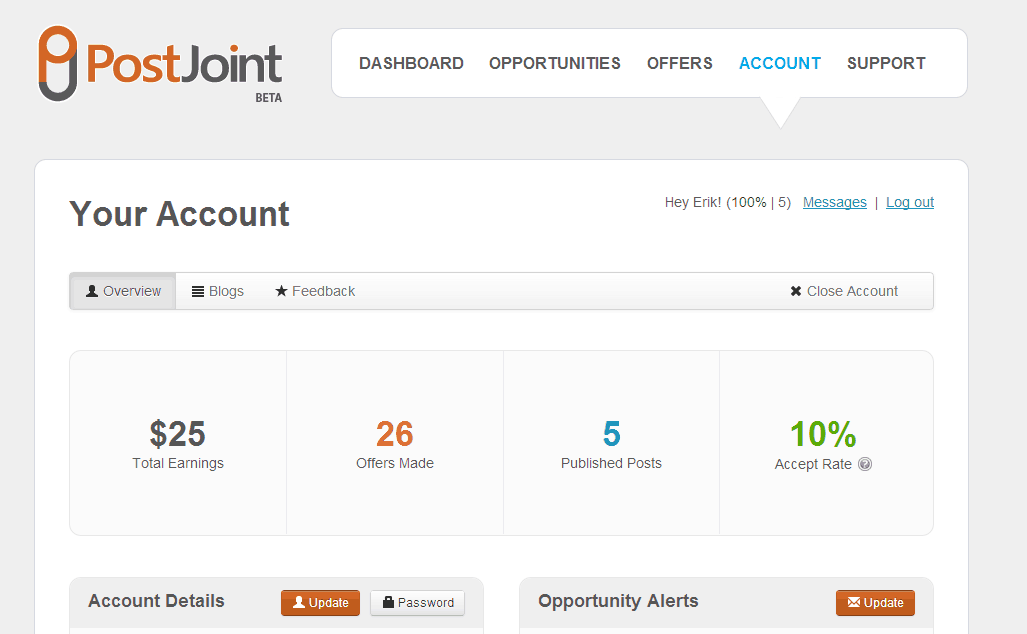Click the 10% Accept Rate value

pos(823,434)
